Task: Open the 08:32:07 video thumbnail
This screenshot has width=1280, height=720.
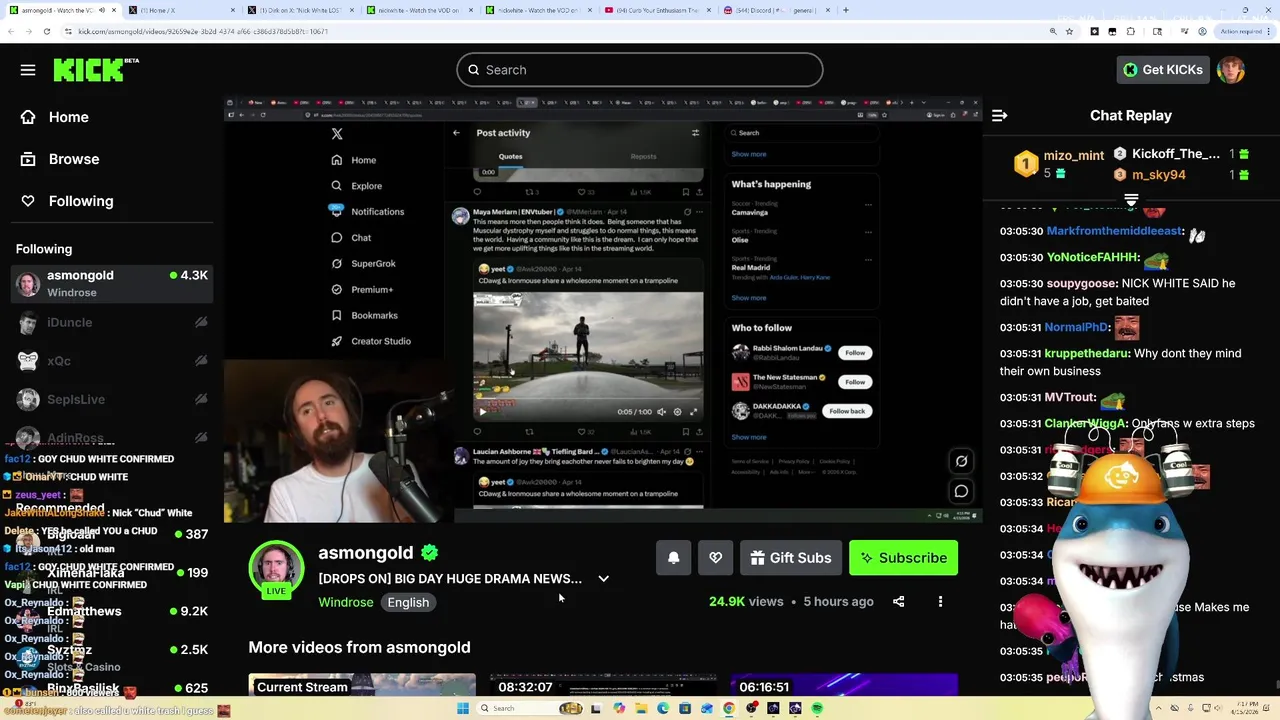Action: point(603,686)
